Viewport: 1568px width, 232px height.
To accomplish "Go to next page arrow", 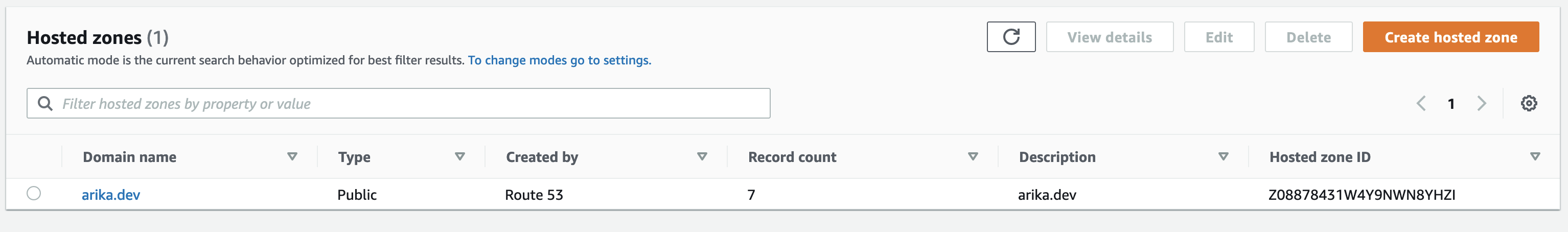I will (1482, 104).
